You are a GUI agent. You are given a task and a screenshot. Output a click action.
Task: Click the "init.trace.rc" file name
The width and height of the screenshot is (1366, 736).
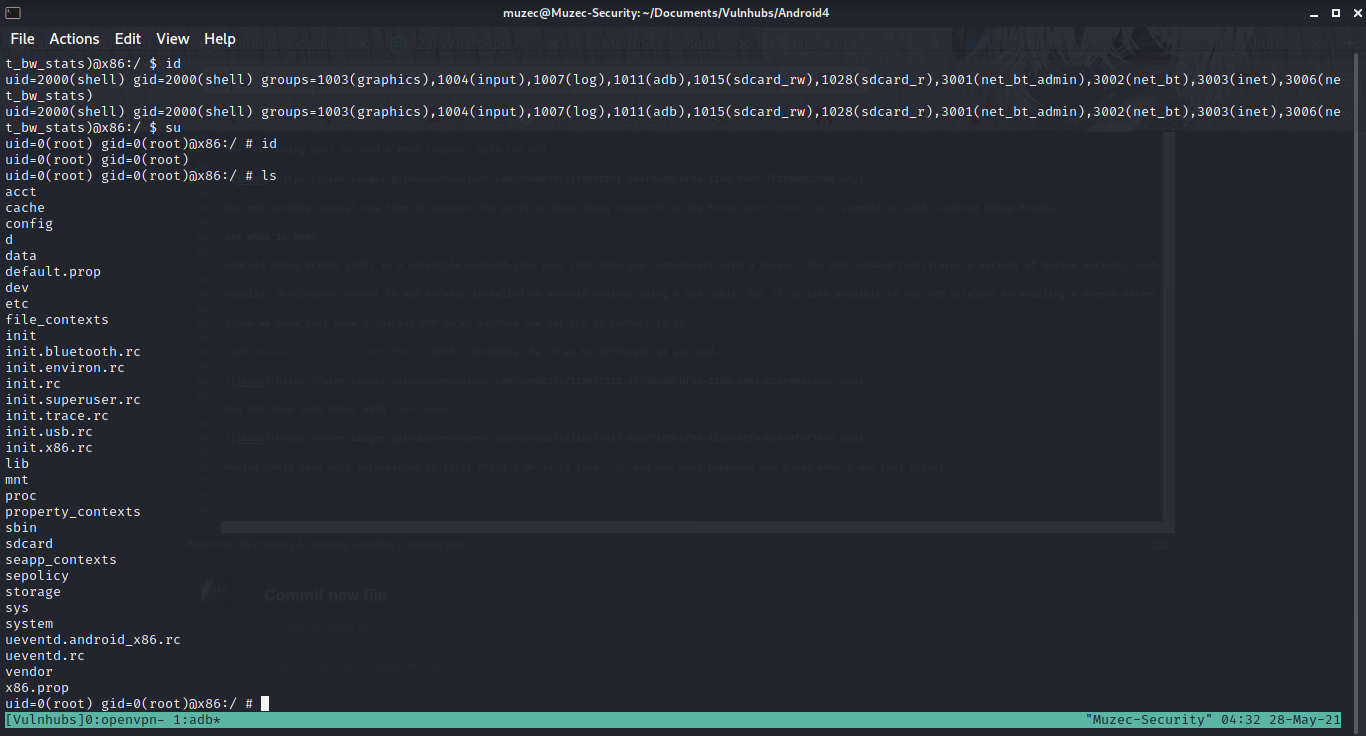click(x=57, y=416)
